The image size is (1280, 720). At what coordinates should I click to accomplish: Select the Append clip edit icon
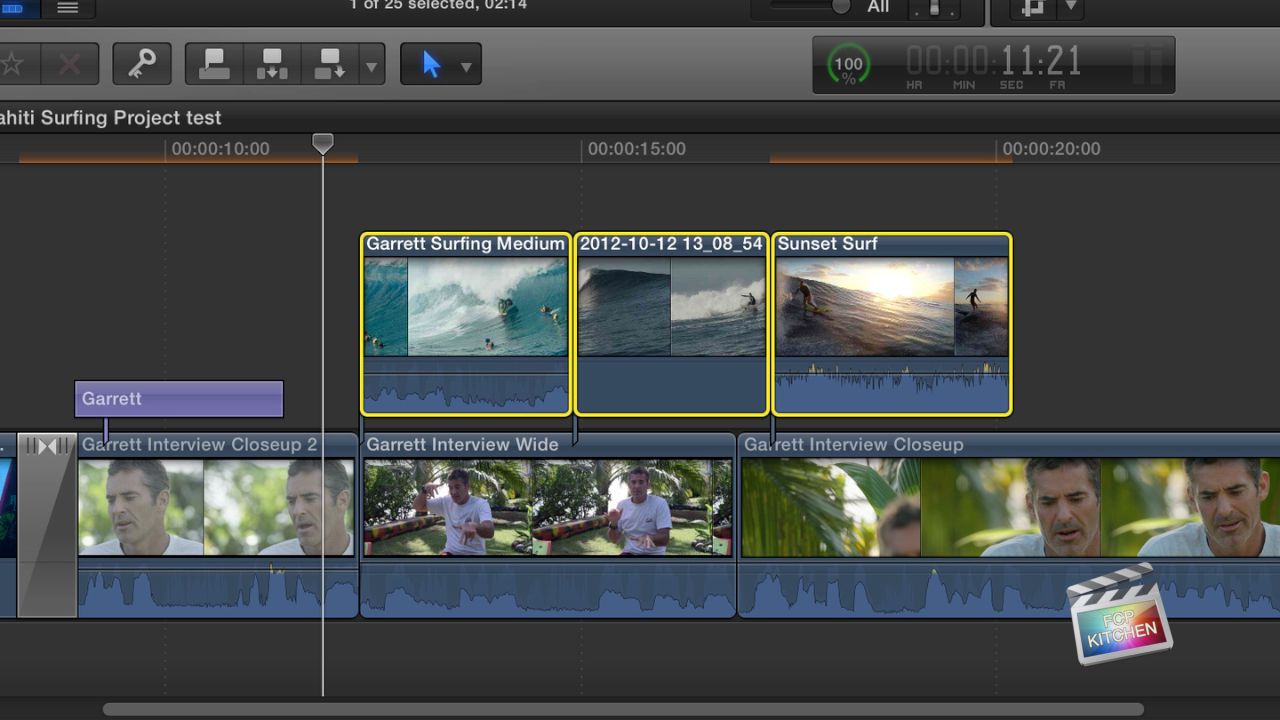pyautogui.click(x=328, y=63)
